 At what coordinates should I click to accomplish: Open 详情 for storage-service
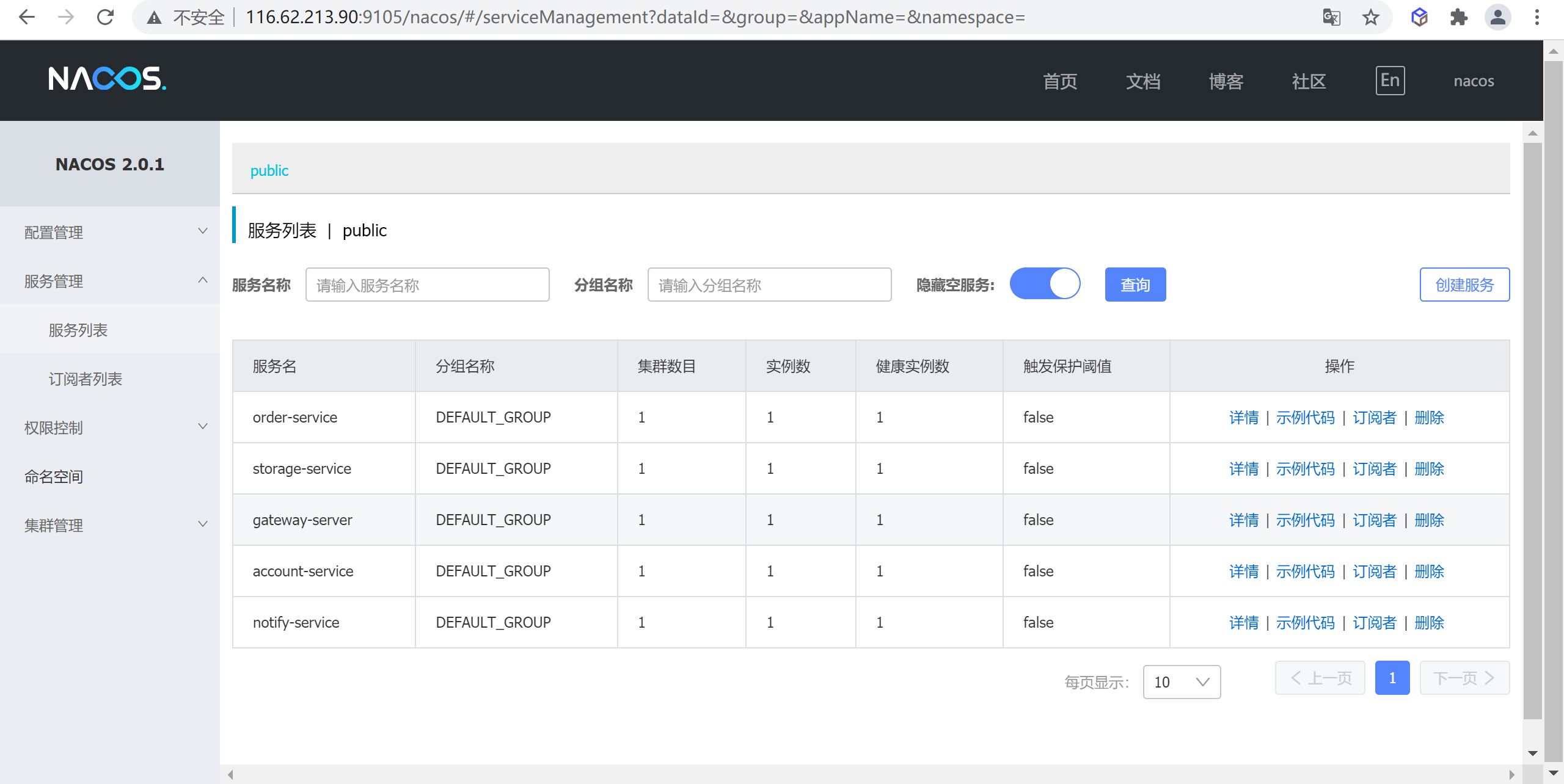tap(1244, 469)
